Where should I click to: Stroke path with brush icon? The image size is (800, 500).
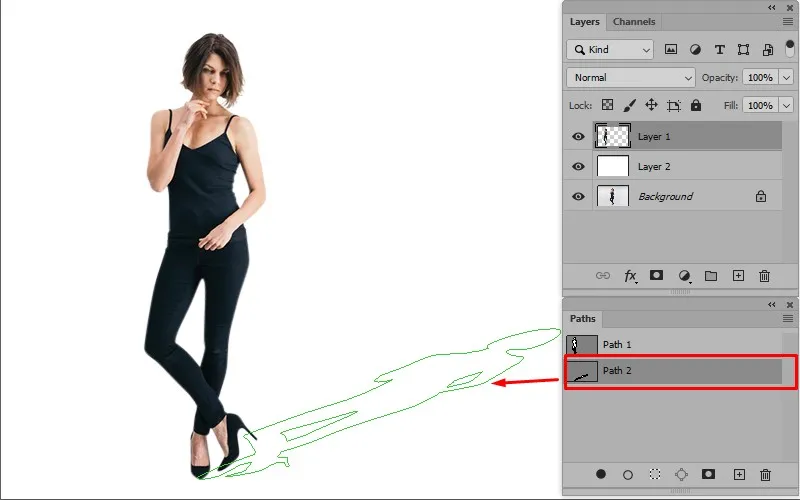(x=628, y=475)
